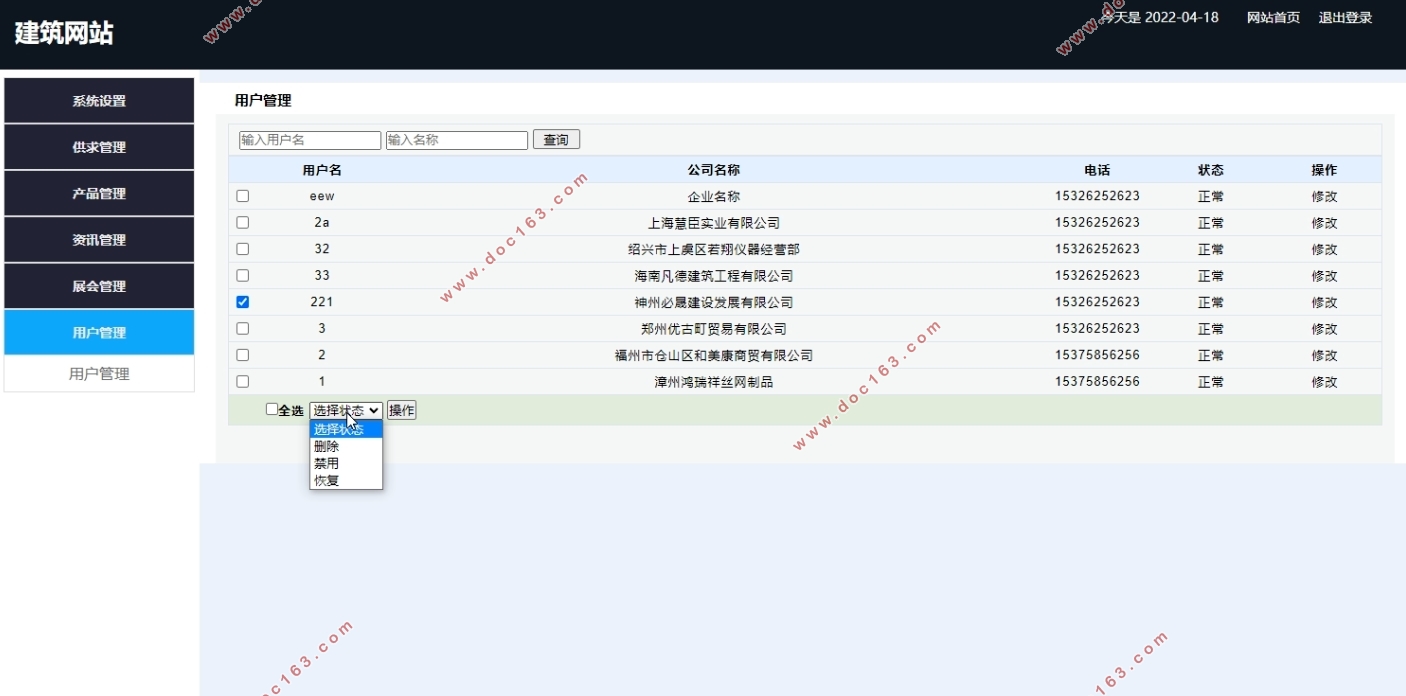Open the 用户管理 submenu entry

pos(99,374)
